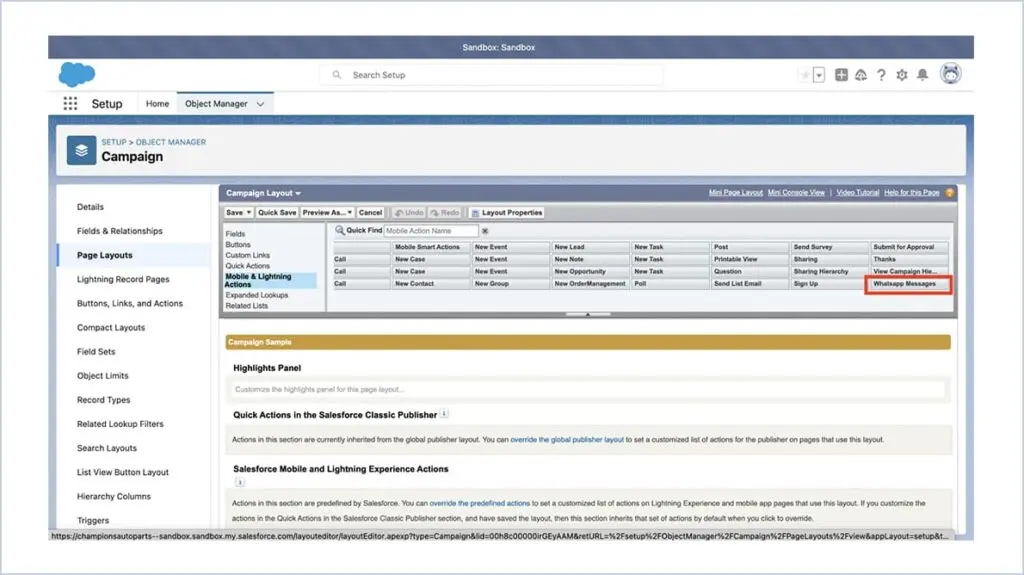Click the Quick Save button
This screenshot has width=1024, height=575.
click(x=277, y=212)
